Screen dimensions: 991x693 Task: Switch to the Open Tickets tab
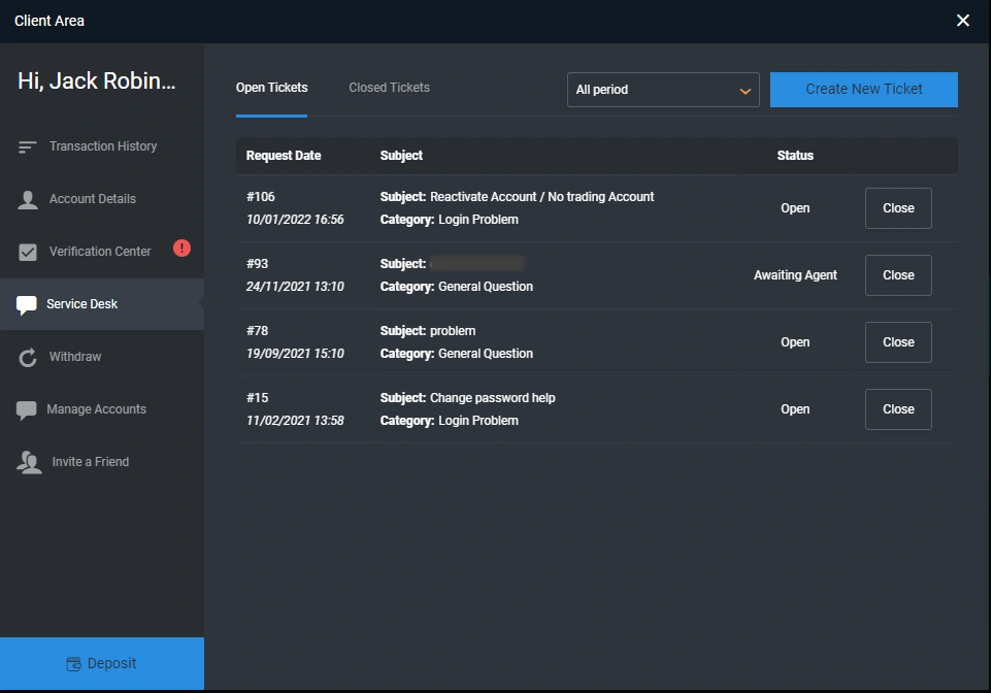coord(272,88)
